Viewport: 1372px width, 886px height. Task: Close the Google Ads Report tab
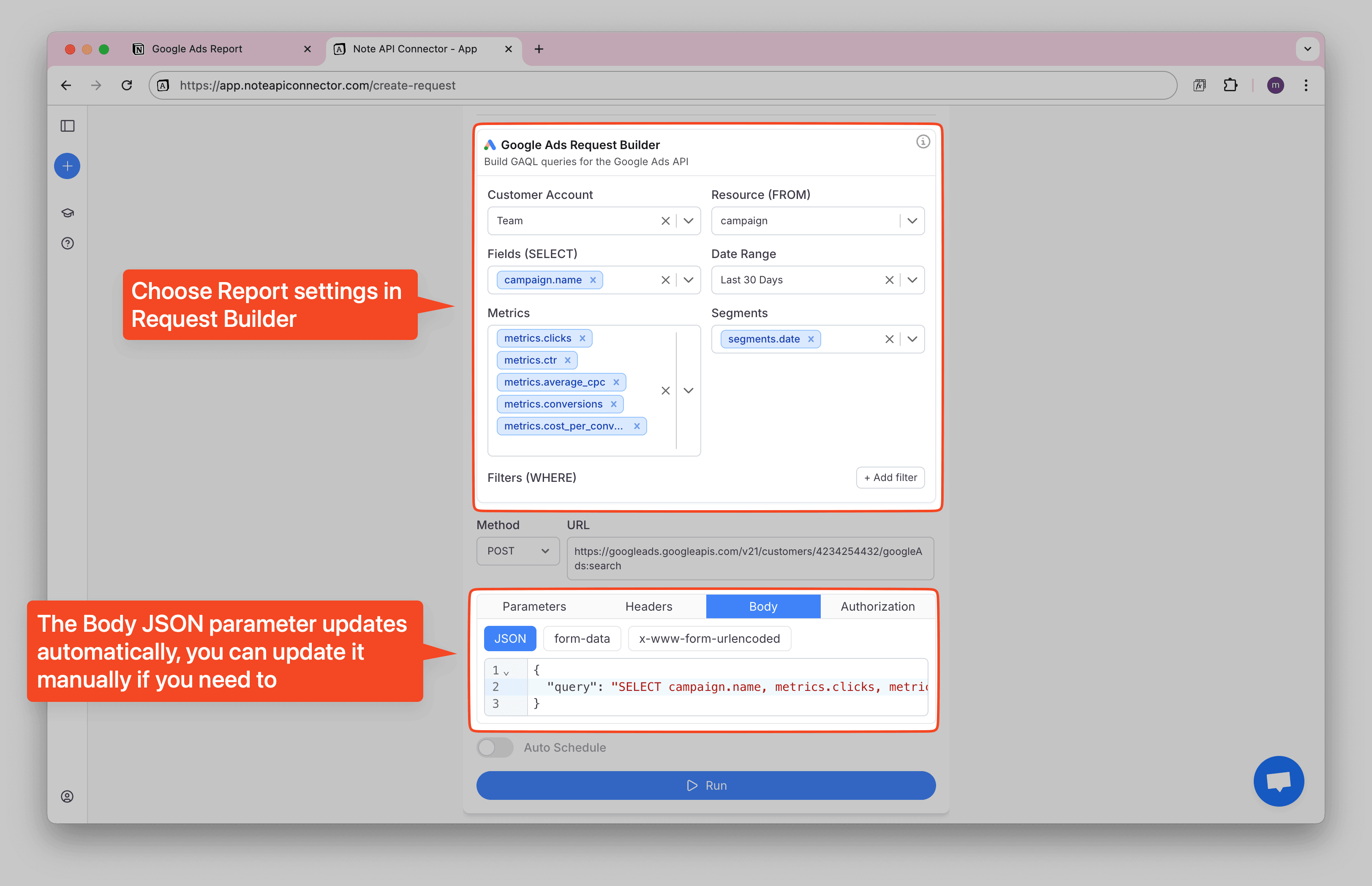(308, 49)
